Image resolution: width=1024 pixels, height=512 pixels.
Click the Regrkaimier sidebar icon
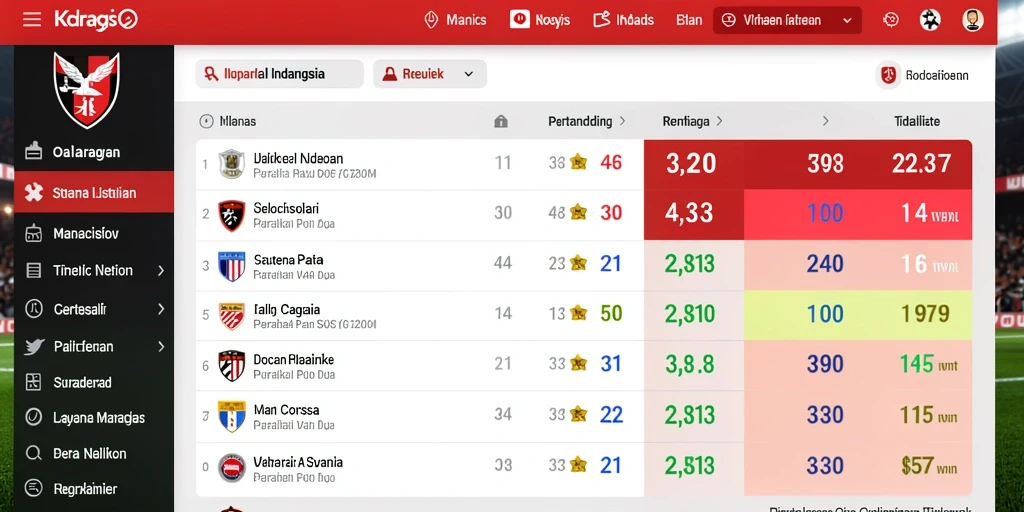point(33,488)
